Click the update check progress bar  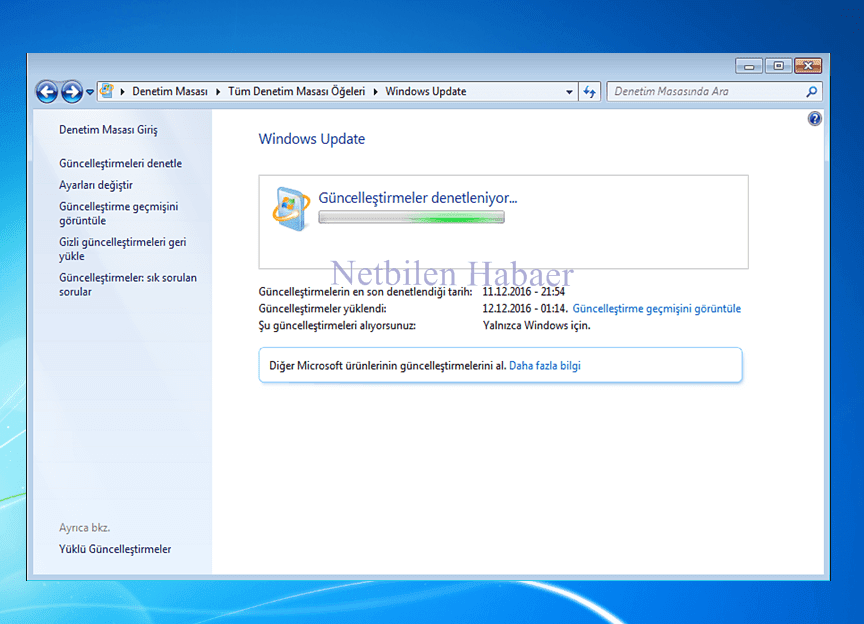[x=411, y=218]
